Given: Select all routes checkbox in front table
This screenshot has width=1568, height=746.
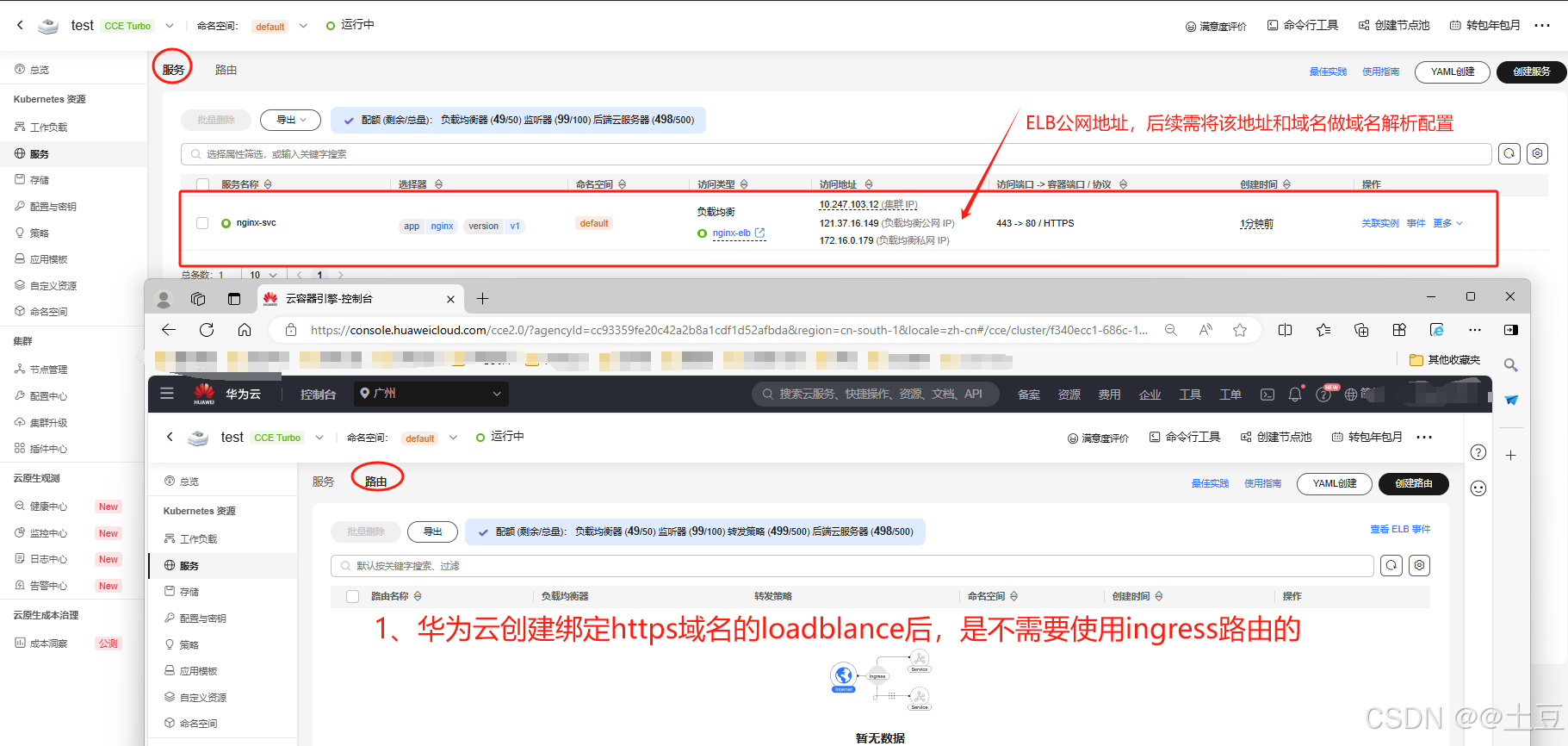Looking at the screenshot, I should 352,596.
